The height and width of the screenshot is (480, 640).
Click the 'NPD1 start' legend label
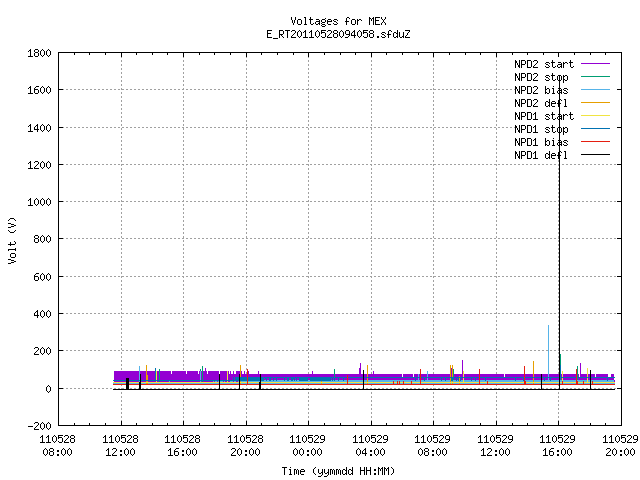pyautogui.click(x=544, y=116)
